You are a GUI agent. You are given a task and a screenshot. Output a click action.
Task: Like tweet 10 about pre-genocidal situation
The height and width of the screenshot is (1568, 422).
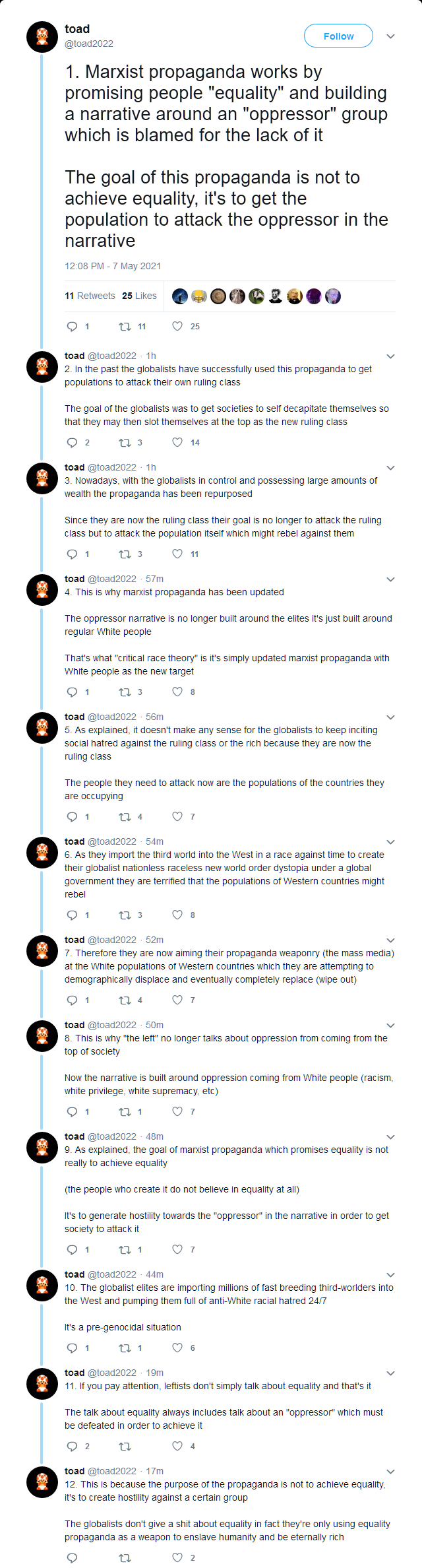pyautogui.click(x=177, y=1348)
